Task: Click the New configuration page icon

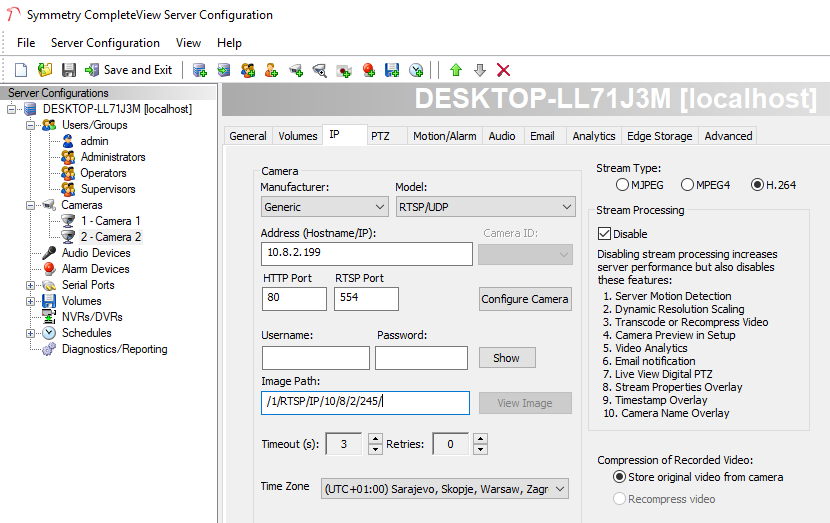Action: click(20, 70)
